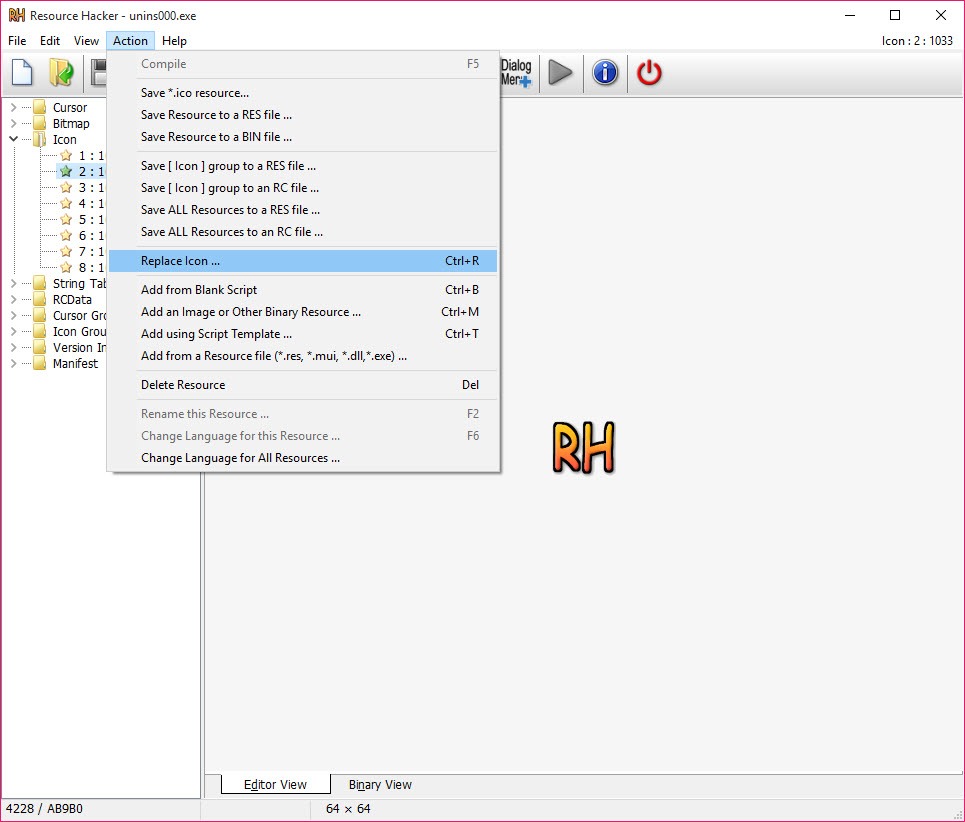
Task: Switch to the Binary View tab
Action: 380,784
